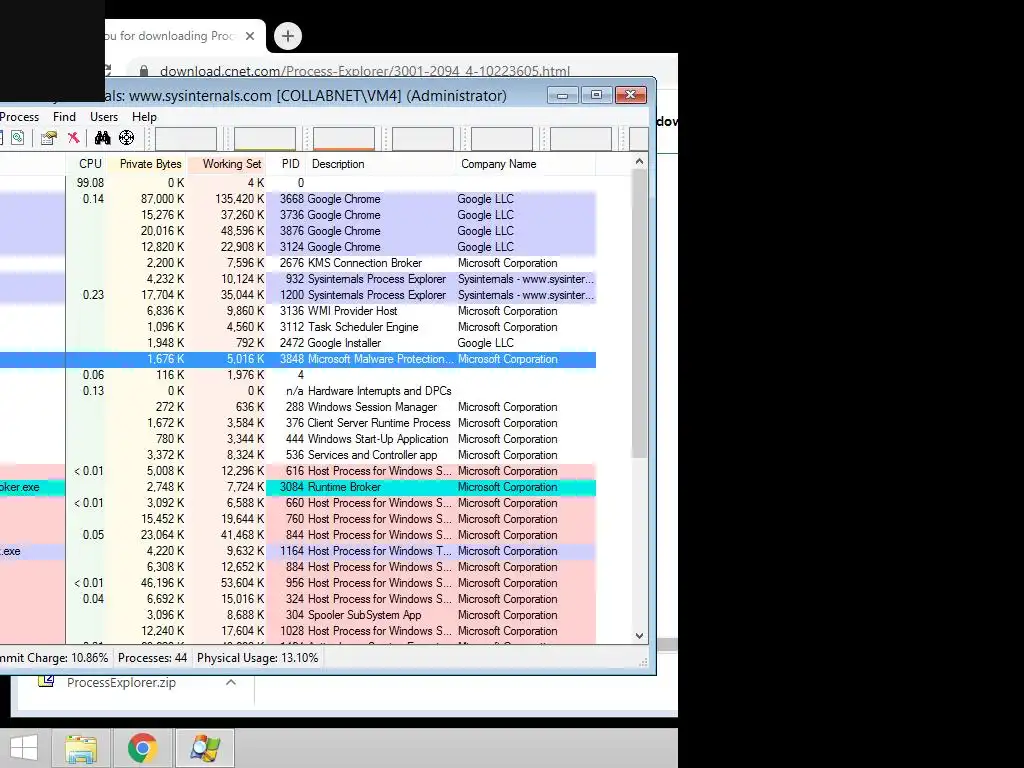Open the mini graph with orange baseline
The height and width of the screenshot is (768, 1024).
(x=344, y=138)
